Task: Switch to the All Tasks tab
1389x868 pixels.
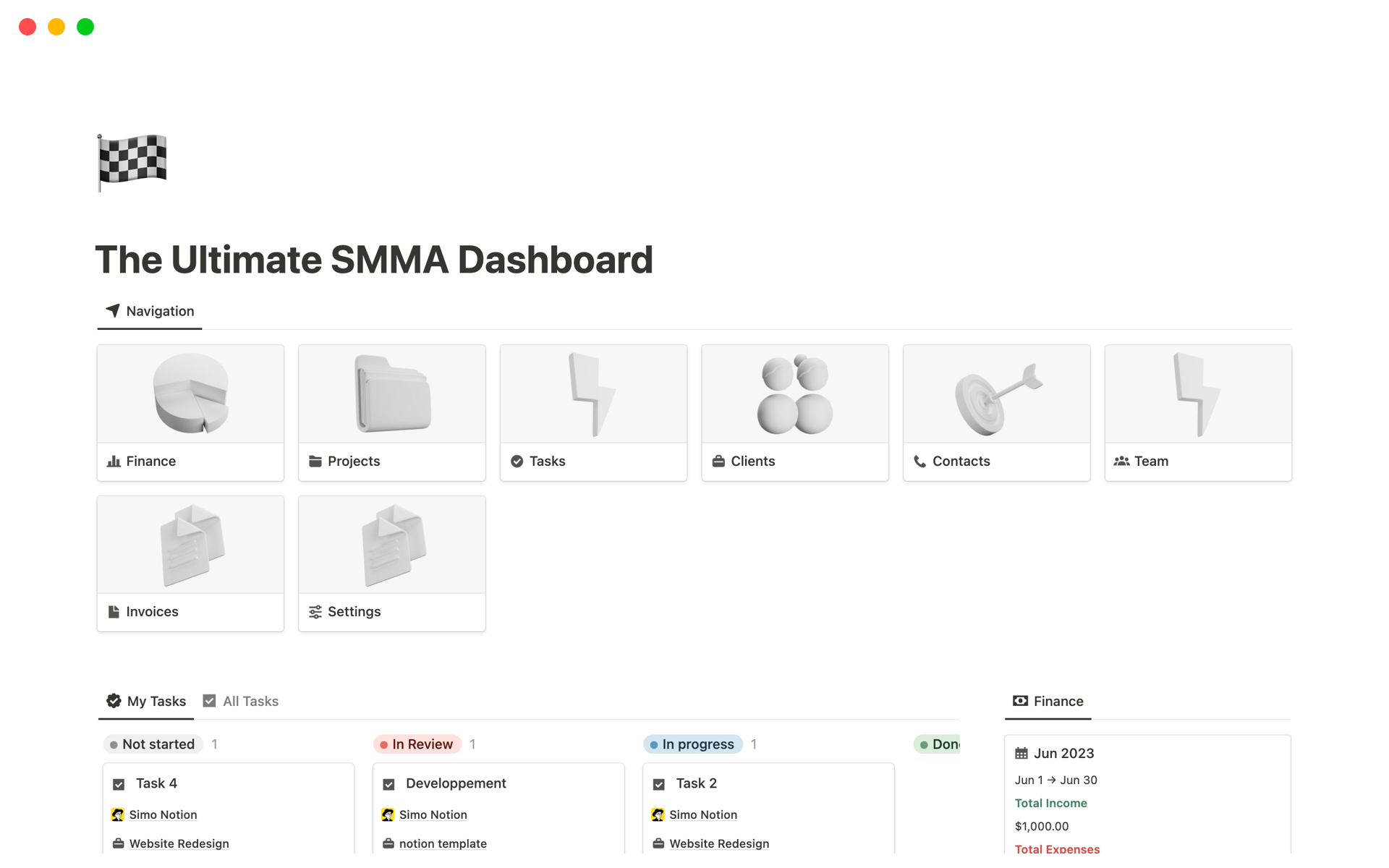Action: pyautogui.click(x=242, y=701)
